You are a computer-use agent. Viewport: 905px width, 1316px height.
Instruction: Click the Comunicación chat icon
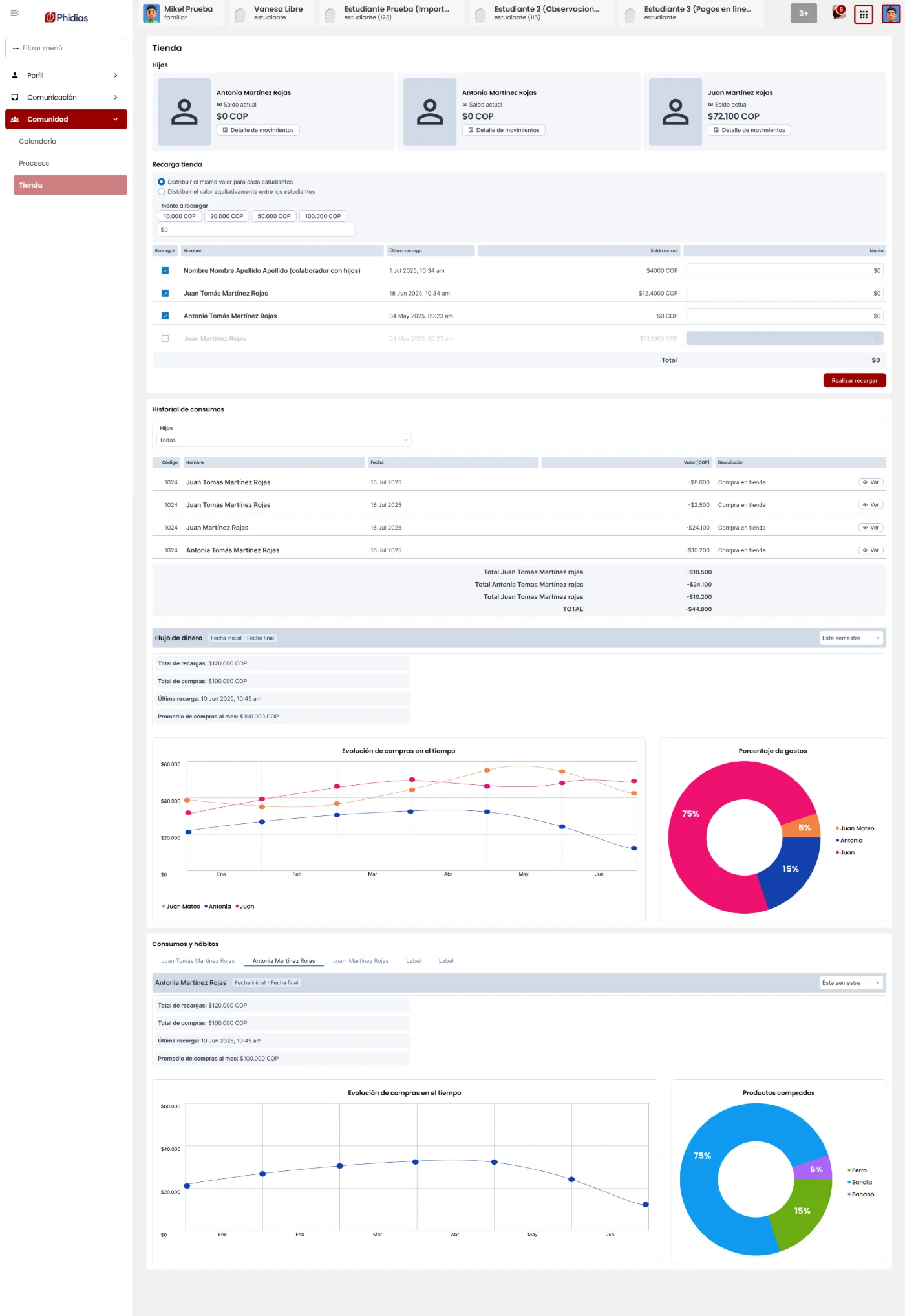coord(15,98)
